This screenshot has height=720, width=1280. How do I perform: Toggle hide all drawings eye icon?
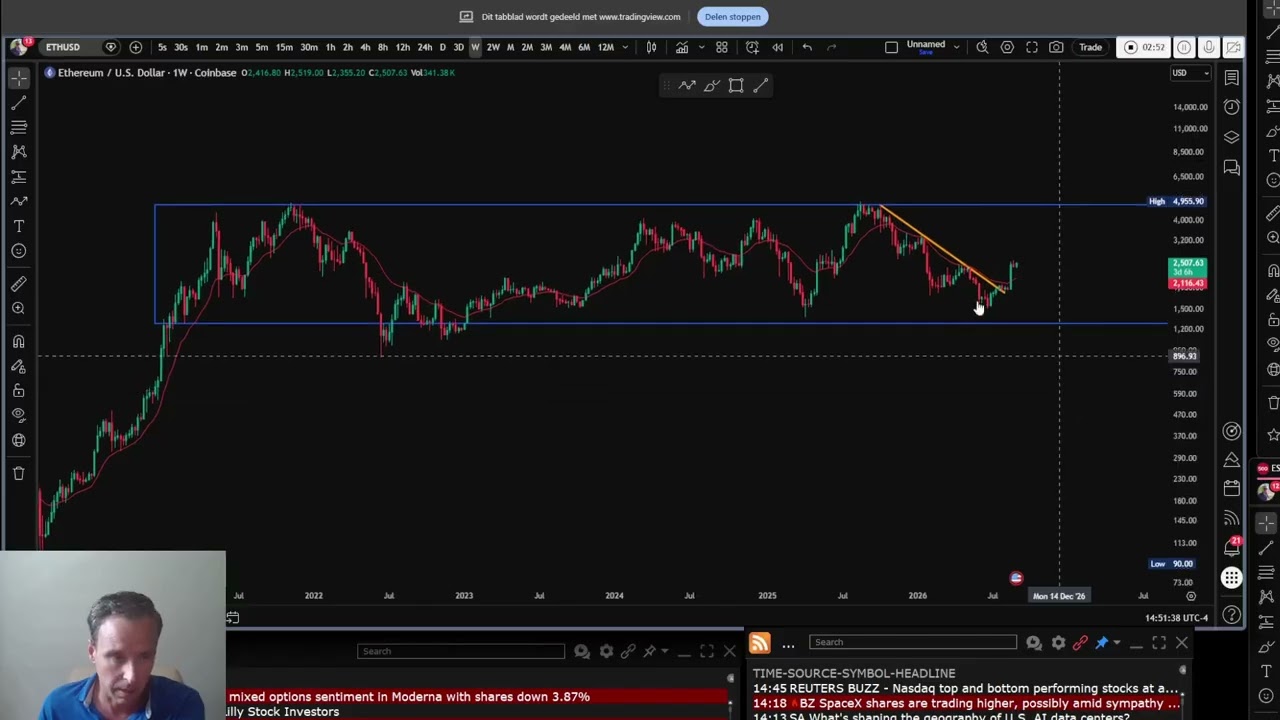click(19, 416)
